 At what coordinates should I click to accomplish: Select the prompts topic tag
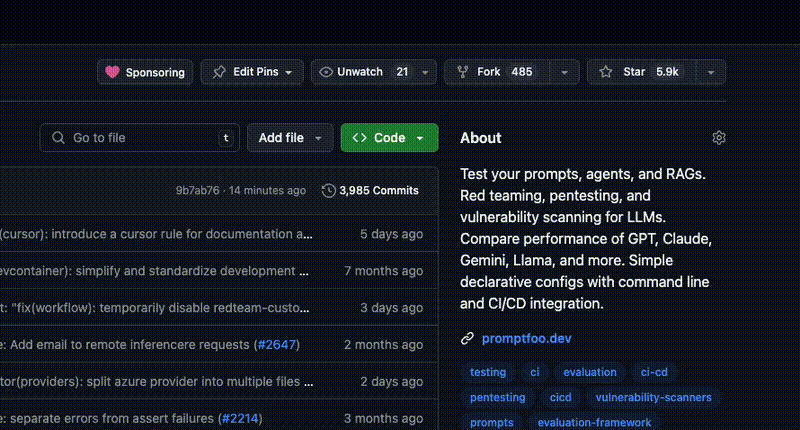point(492,422)
